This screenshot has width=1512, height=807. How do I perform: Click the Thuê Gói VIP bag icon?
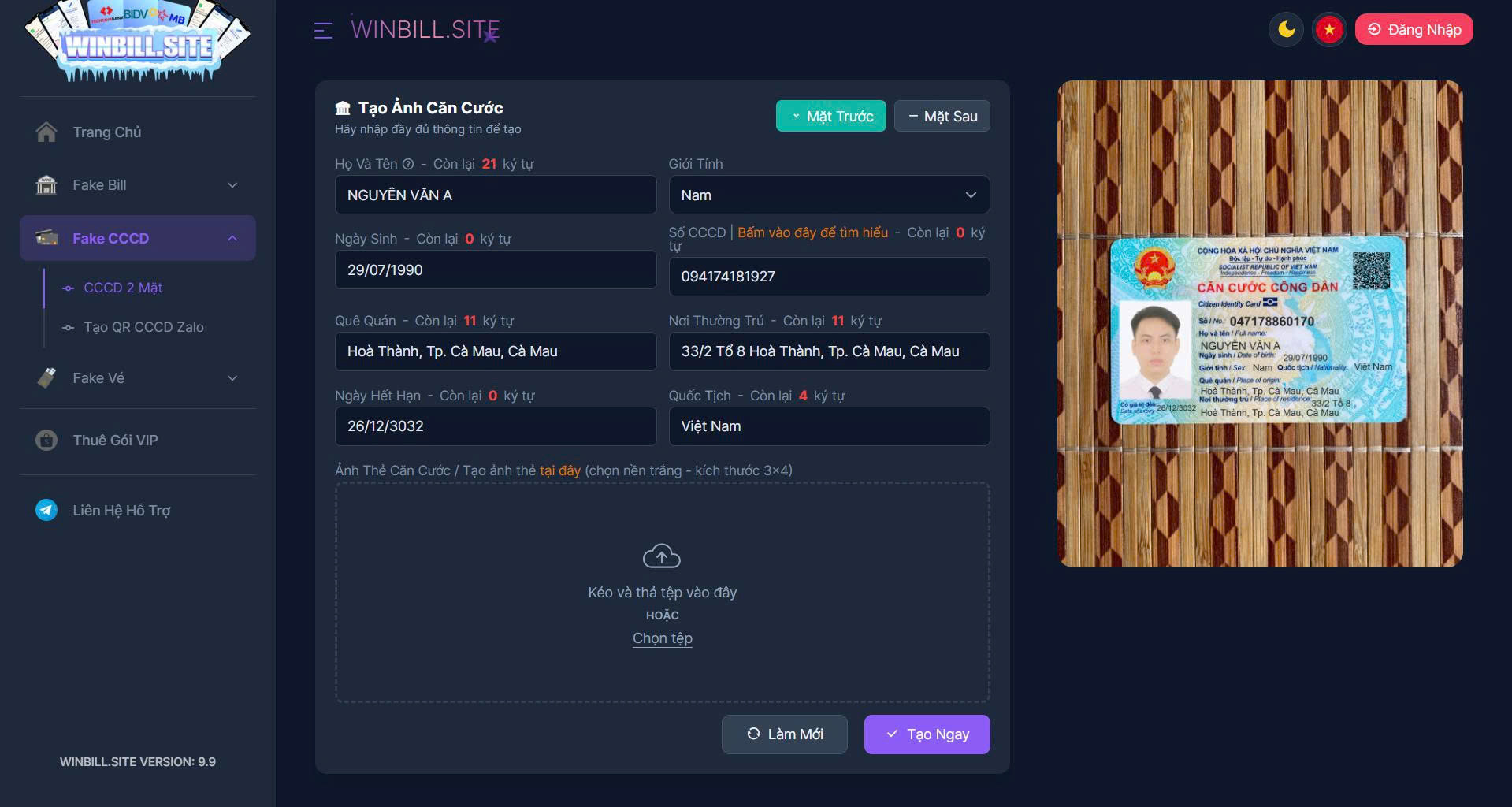tap(46, 440)
